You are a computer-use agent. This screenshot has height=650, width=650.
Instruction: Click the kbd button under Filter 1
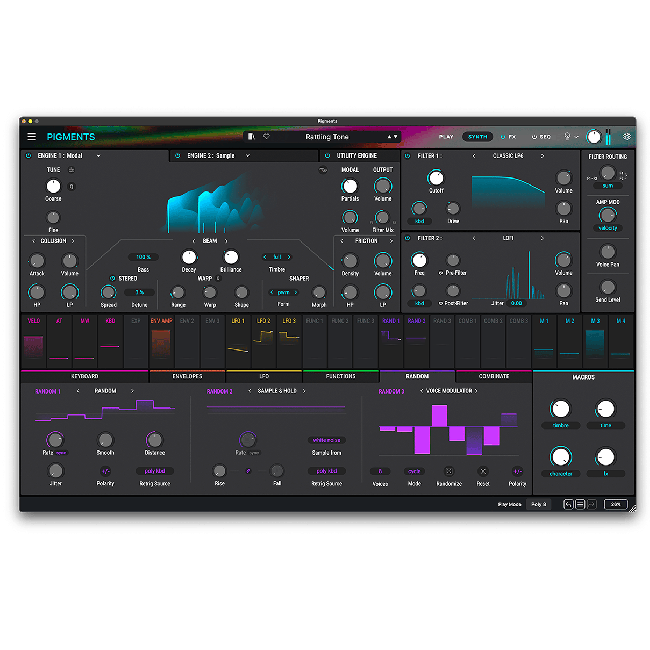click(x=420, y=221)
